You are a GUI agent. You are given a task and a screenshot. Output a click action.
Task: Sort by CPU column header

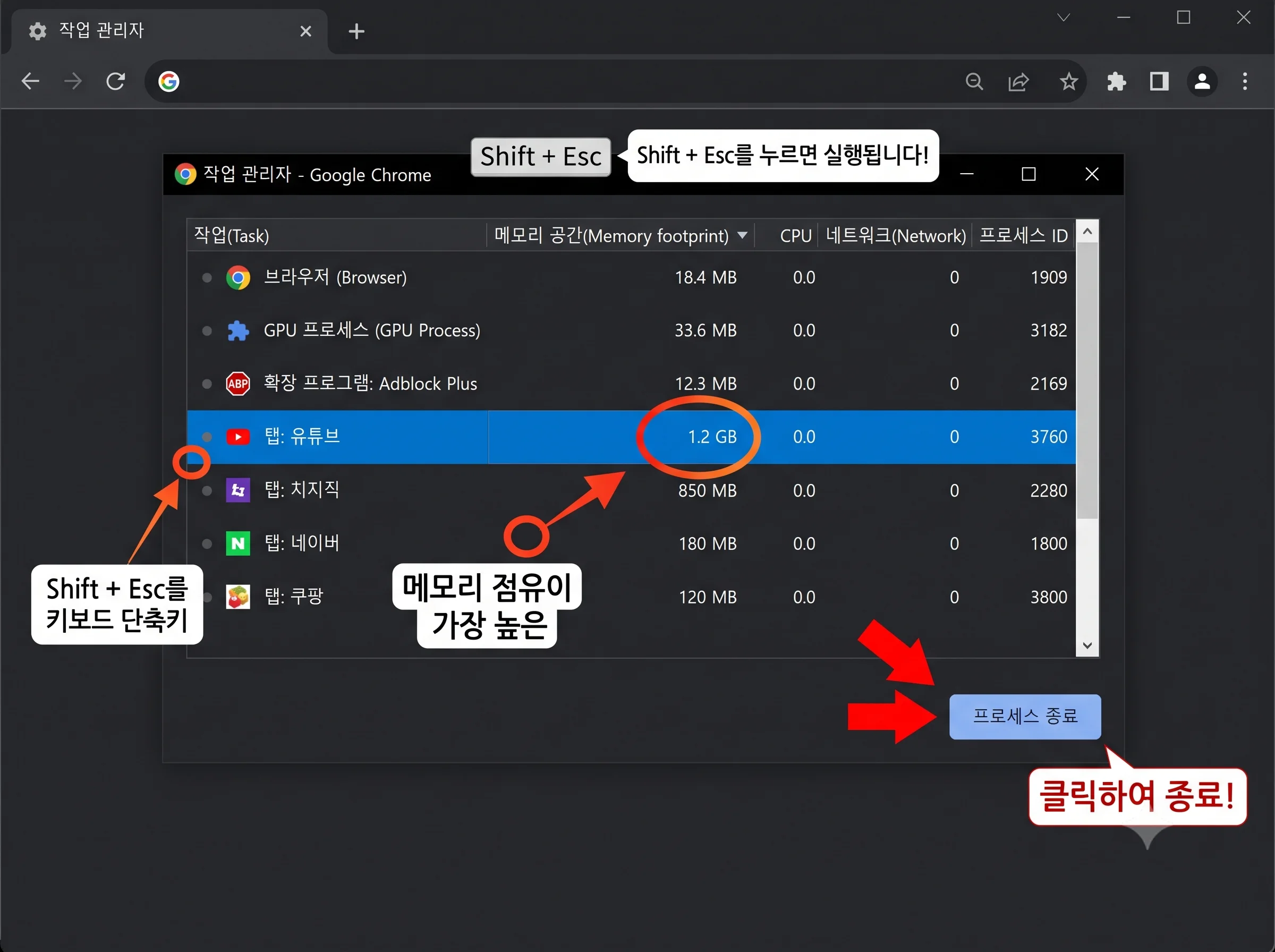[x=786, y=235]
